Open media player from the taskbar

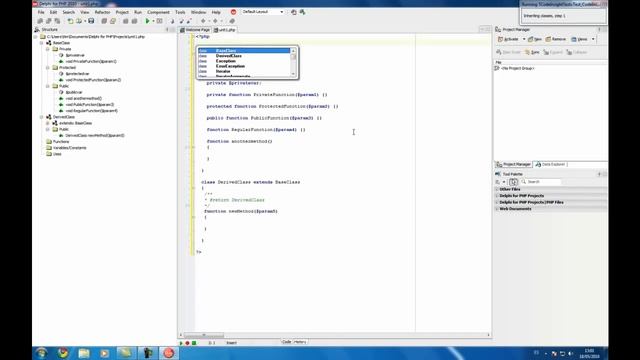104,353
